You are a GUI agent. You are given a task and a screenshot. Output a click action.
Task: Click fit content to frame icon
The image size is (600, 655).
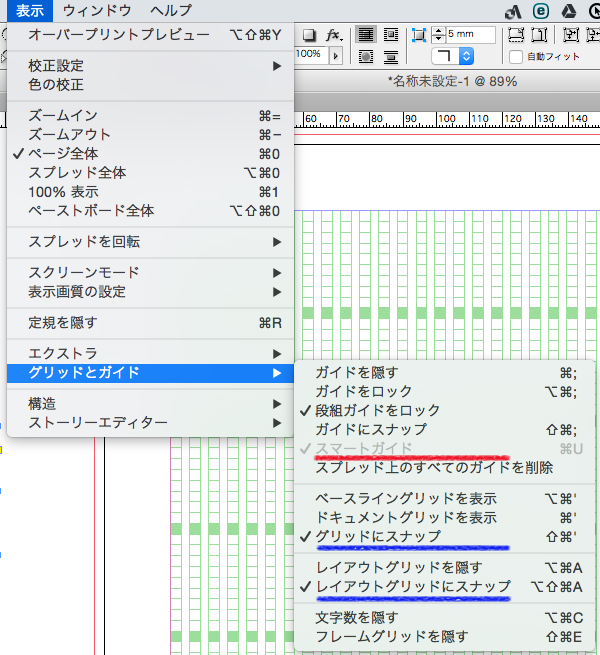[x=571, y=35]
